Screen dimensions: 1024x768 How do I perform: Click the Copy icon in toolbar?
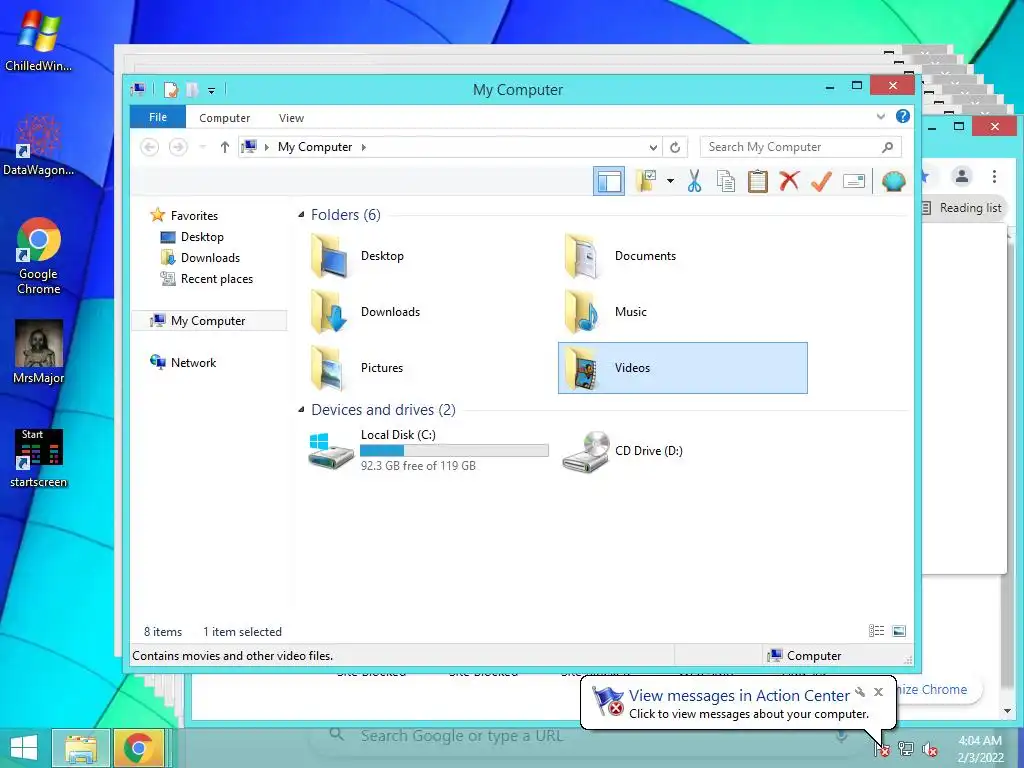coord(726,181)
